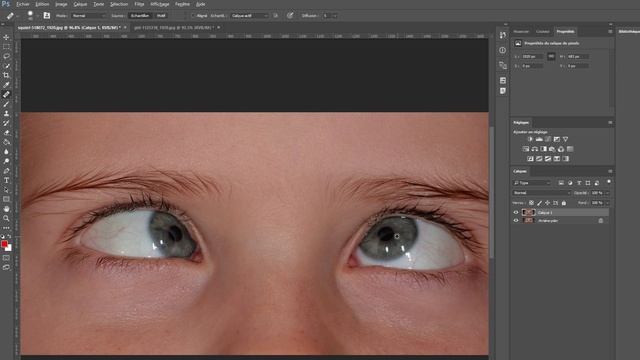640x360 pixels.
Task: Toggle link between width and height
Action: point(551,56)
